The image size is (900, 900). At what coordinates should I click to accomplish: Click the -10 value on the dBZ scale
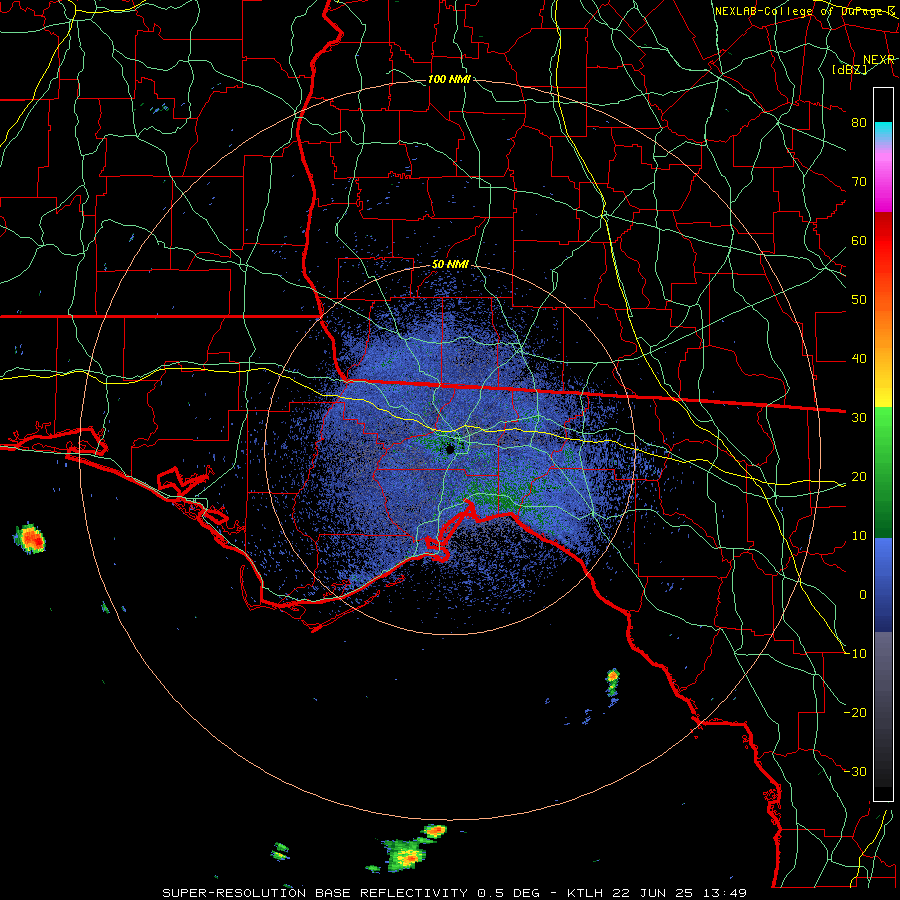[x=856, y=654]
